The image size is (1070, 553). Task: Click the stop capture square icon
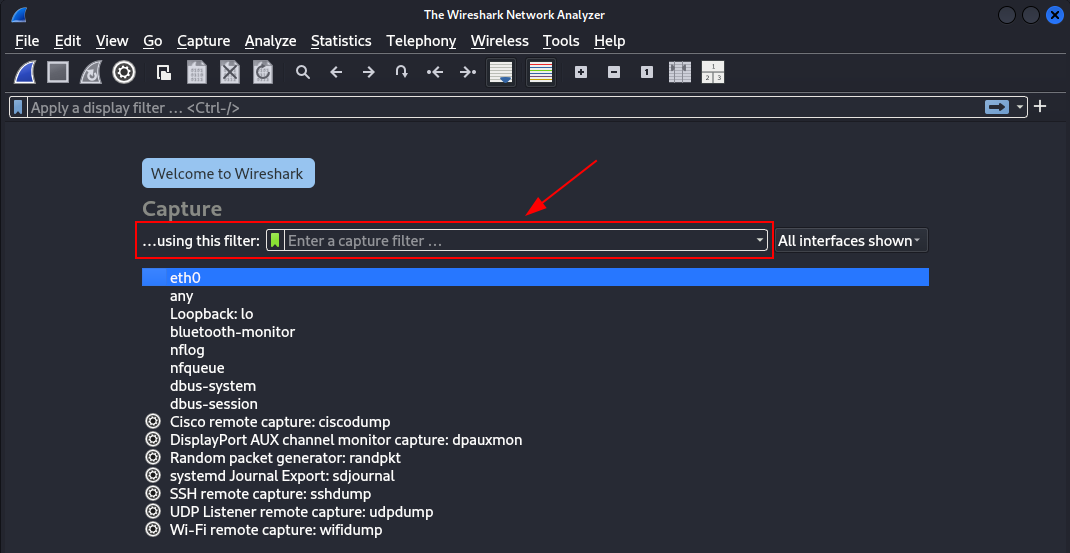point(58,72)
